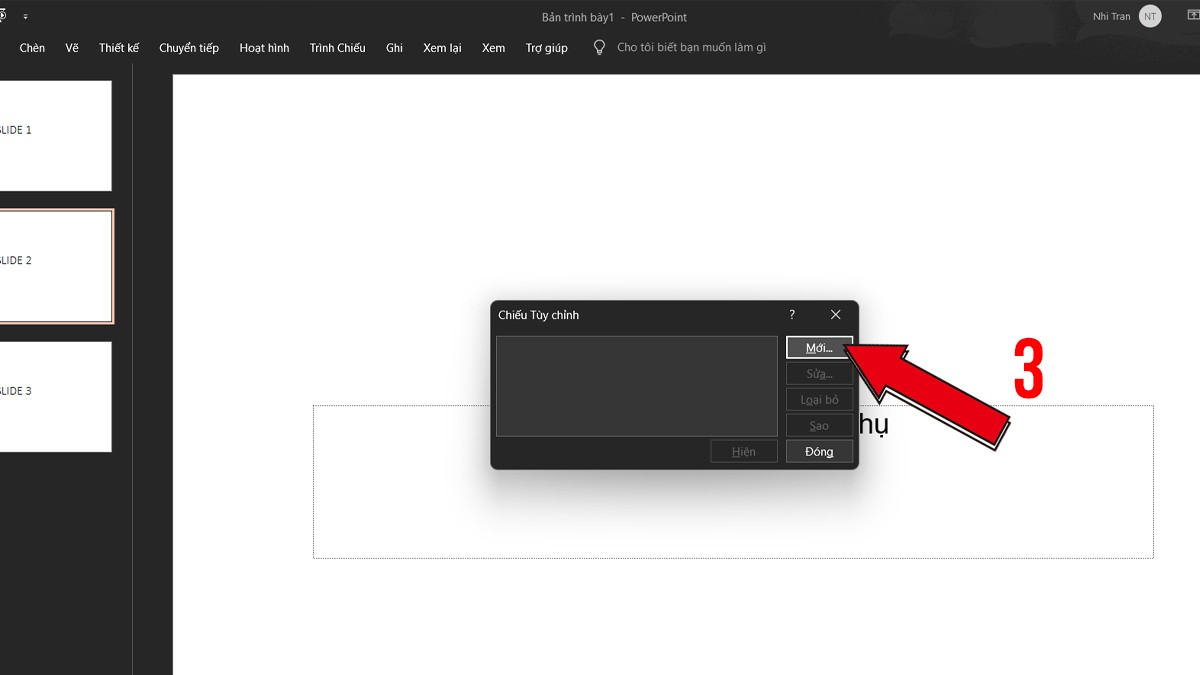The width and height of the screenshot is (1200, 675).
Task: Select the SLIDE 2 thumbnail
Action: [x=56, y=266]
